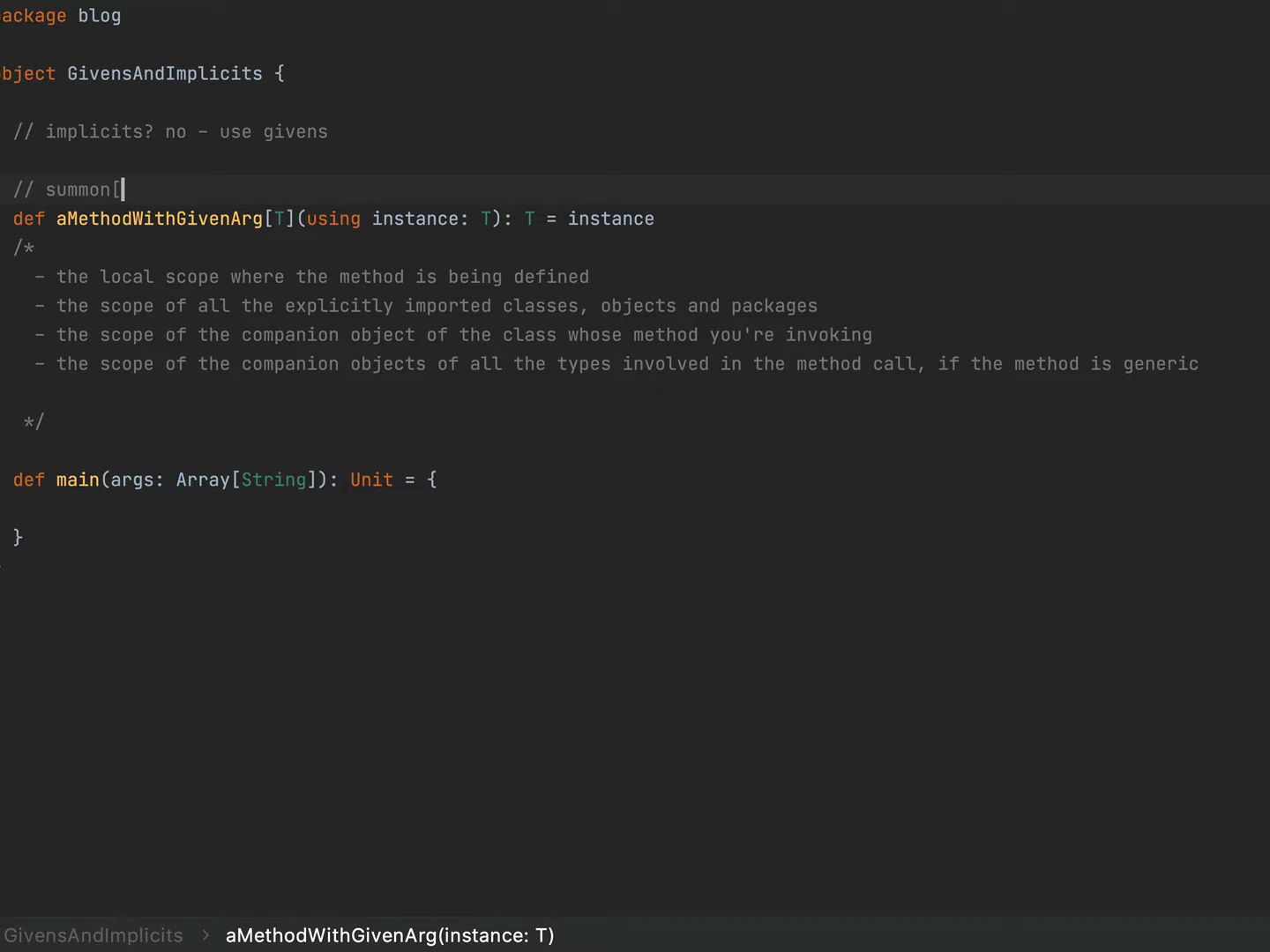Click the object name GivensAndImplicits
The width and height of the screenshot is (1270, 952).
click(165, 74)
